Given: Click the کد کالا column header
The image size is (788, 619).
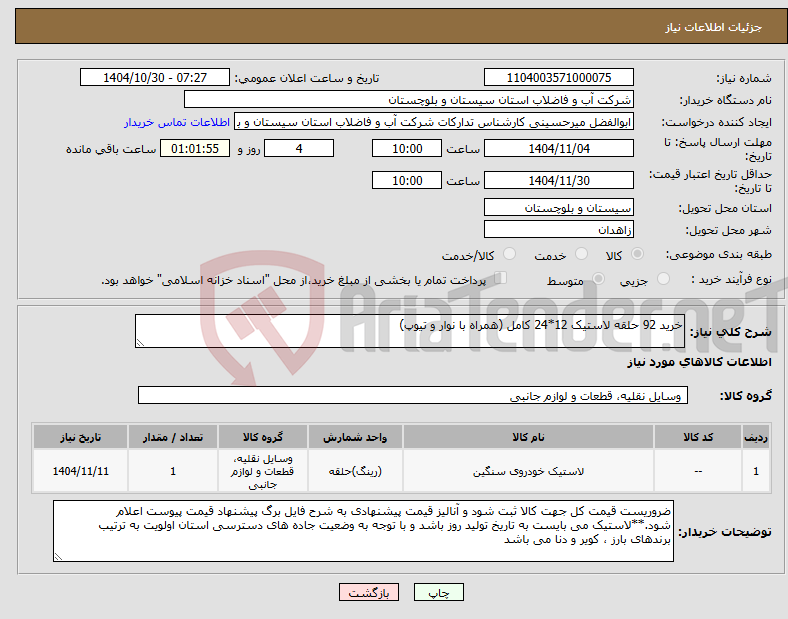Looking at the screenshot, I should click(698, 437).
